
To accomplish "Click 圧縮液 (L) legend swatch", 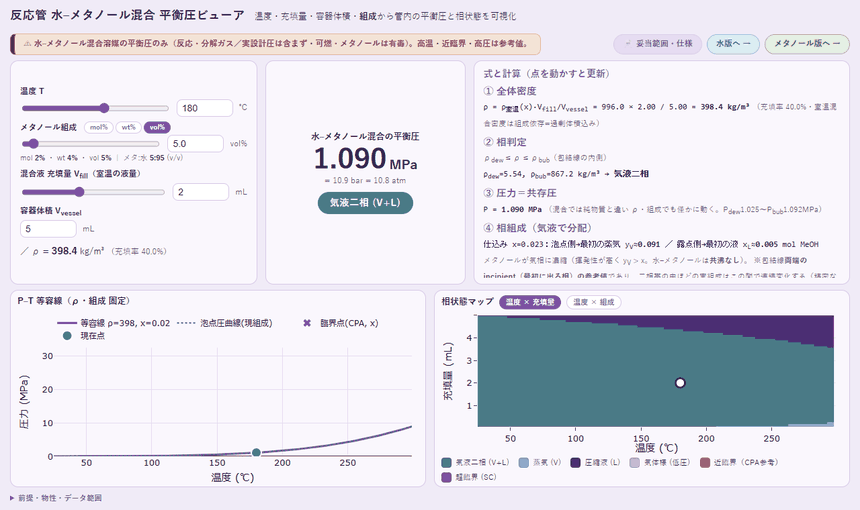I will tap(575, 462).
